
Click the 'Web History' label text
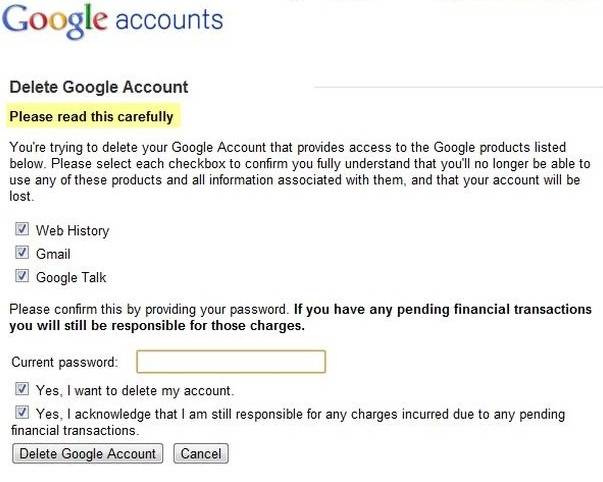click(x=72, y=231)
